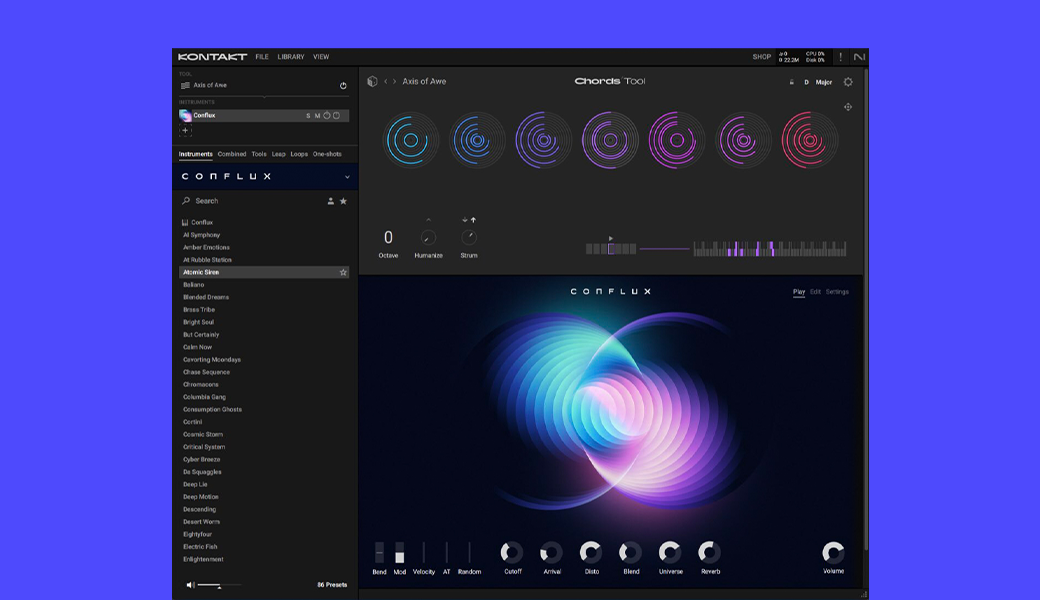Click the Conflux instrument thumbnail
This screenshot has width=1040, height=600.
tap(185, 115)
